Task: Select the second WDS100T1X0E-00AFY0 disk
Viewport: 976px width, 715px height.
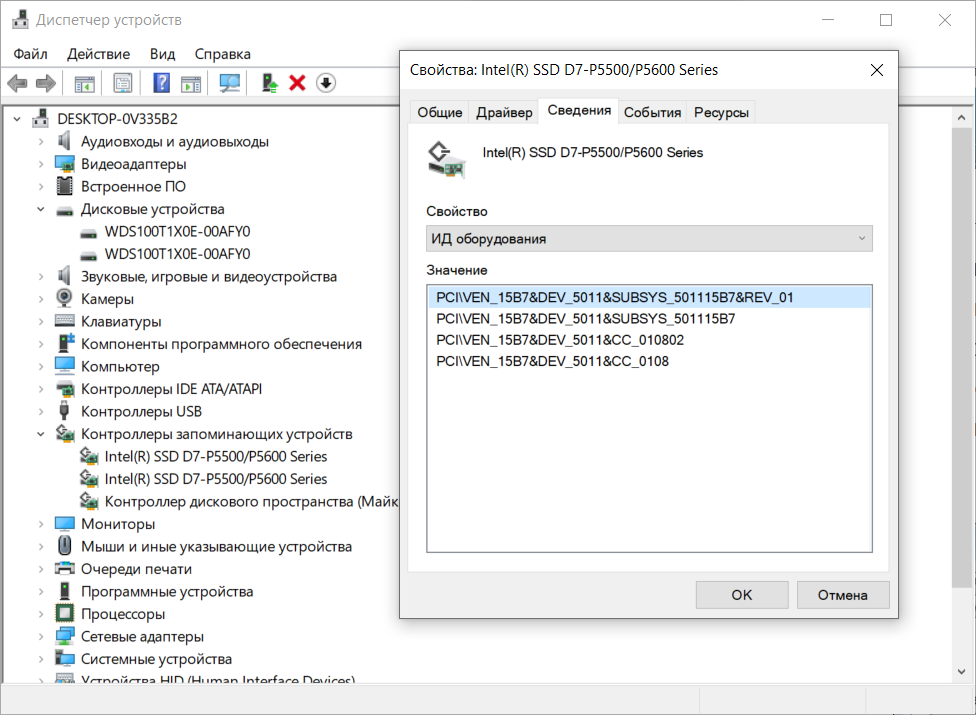Action: (177, 254)
